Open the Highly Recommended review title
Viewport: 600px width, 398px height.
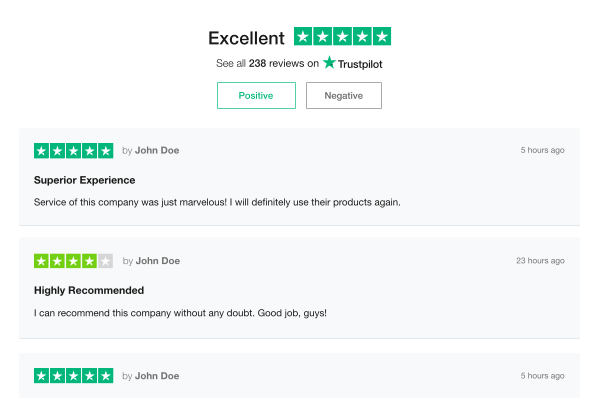(89, 290)
